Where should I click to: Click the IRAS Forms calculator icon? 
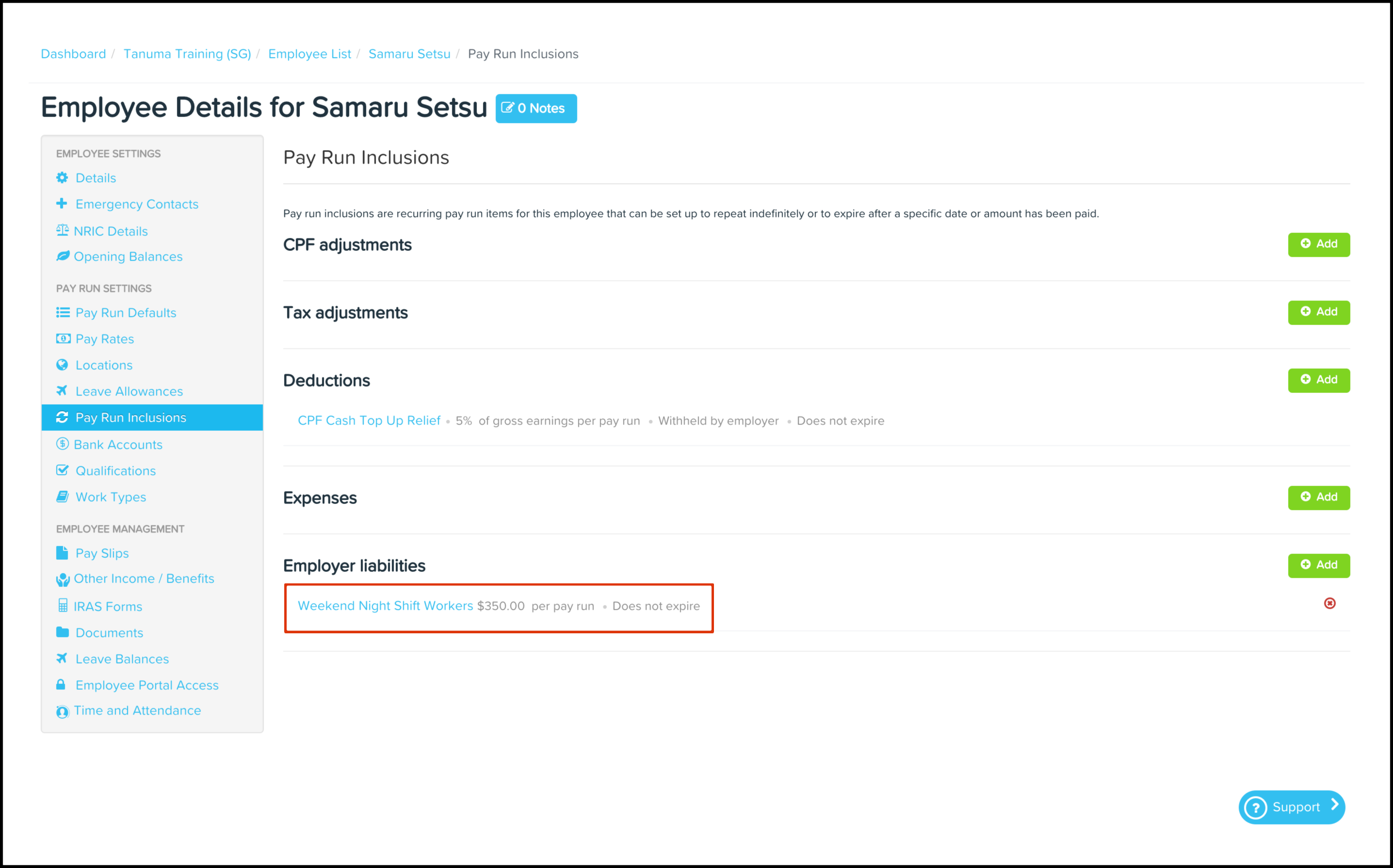pyautogui.click(x=63, y=606)
